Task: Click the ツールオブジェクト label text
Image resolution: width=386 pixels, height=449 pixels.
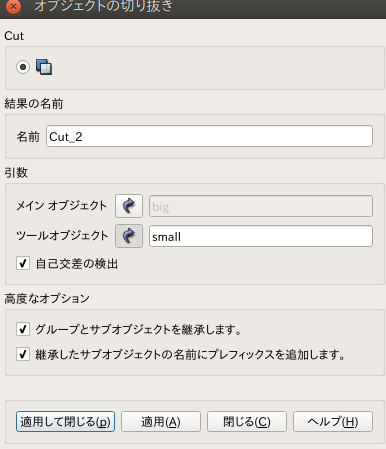Action: [62, 236]
